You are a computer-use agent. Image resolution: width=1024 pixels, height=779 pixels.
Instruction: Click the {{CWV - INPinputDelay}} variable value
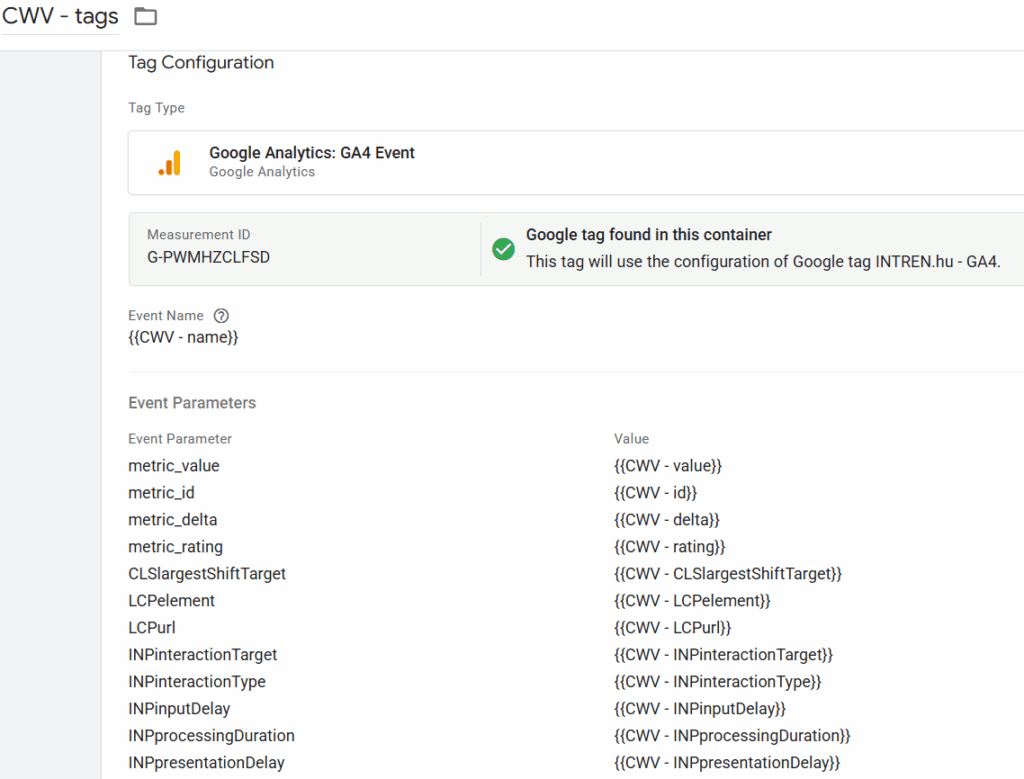[699, 708]
